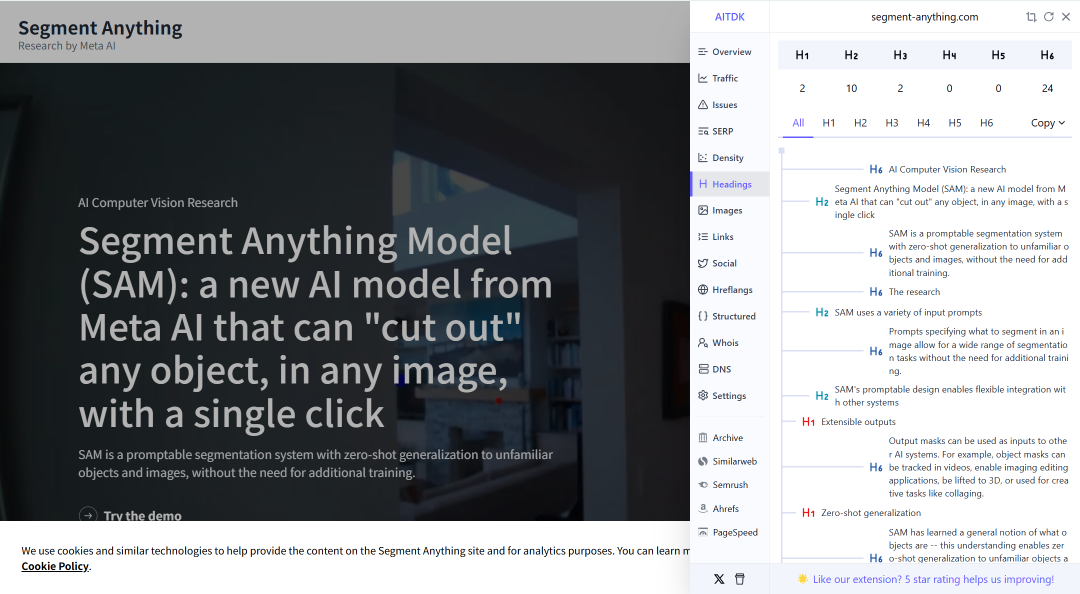Open the Whois section
The image size is (1080, 594).
pyautogui.click(x=718, y=342)
